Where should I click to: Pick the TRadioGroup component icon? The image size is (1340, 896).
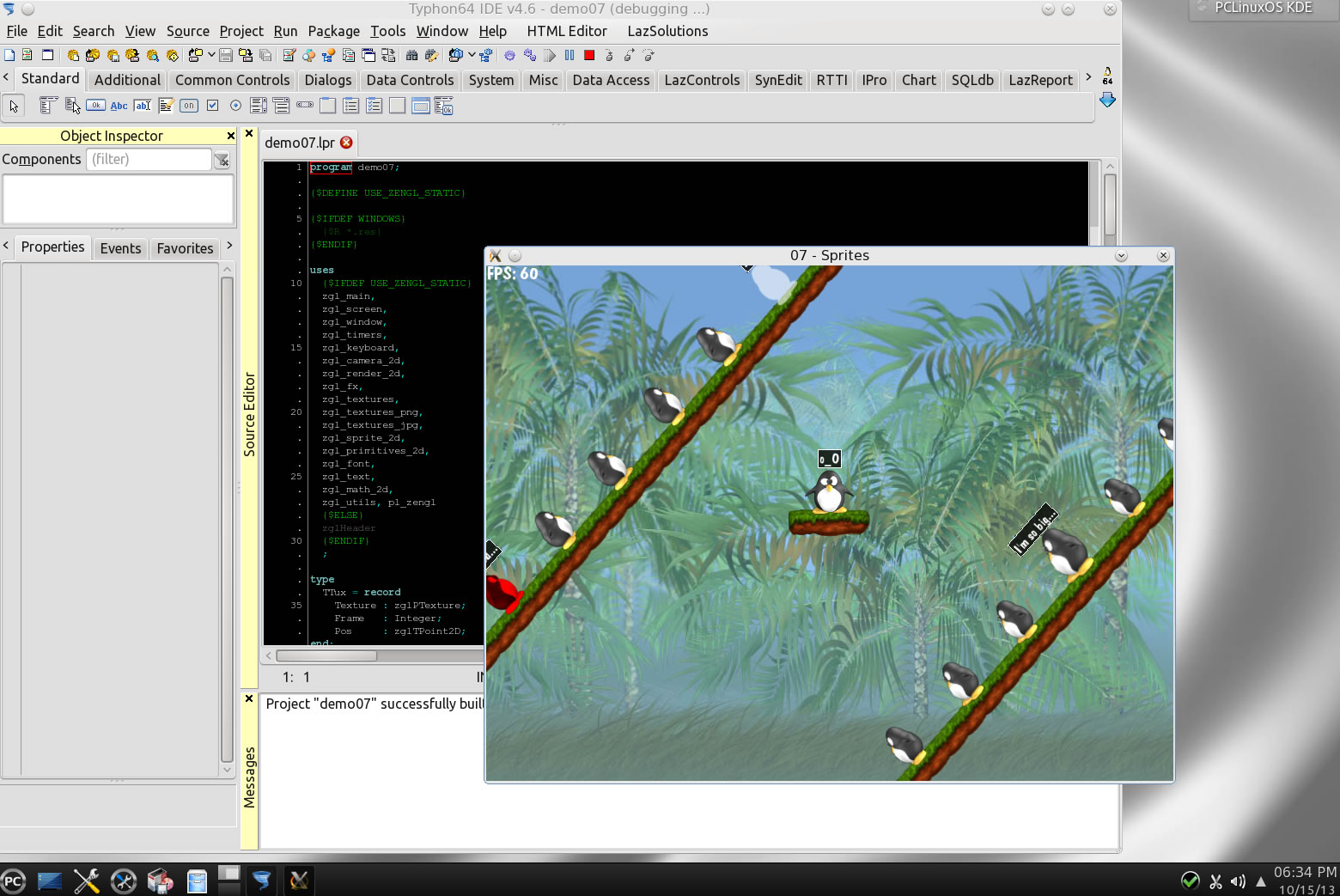350,106
